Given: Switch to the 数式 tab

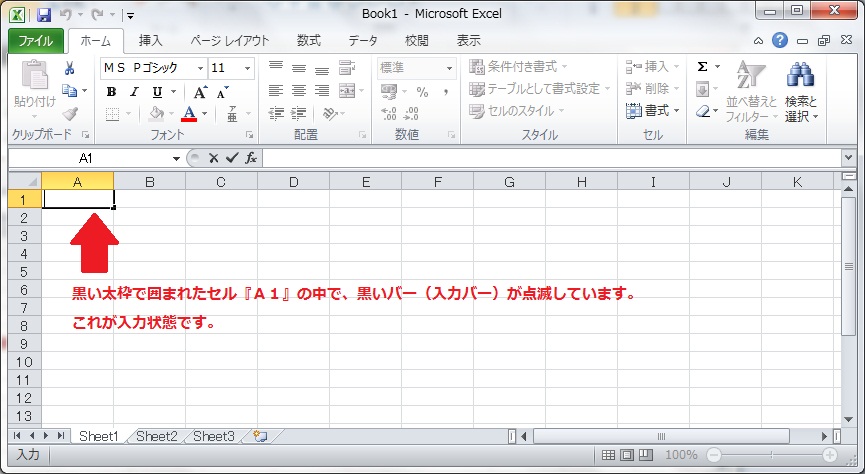Looking at the screenshot, I should tap(309, 41).
